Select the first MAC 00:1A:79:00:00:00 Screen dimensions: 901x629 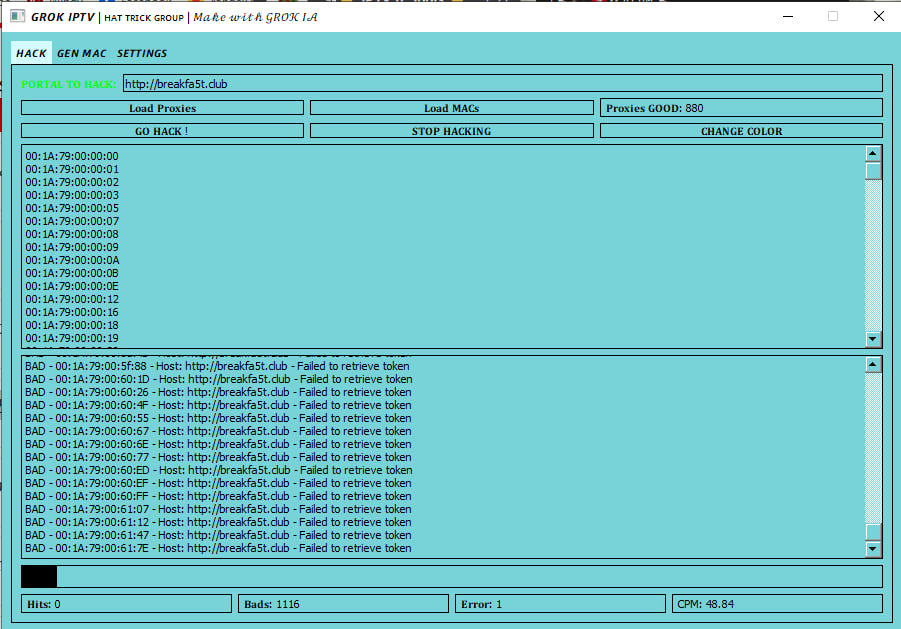(72, 156)
